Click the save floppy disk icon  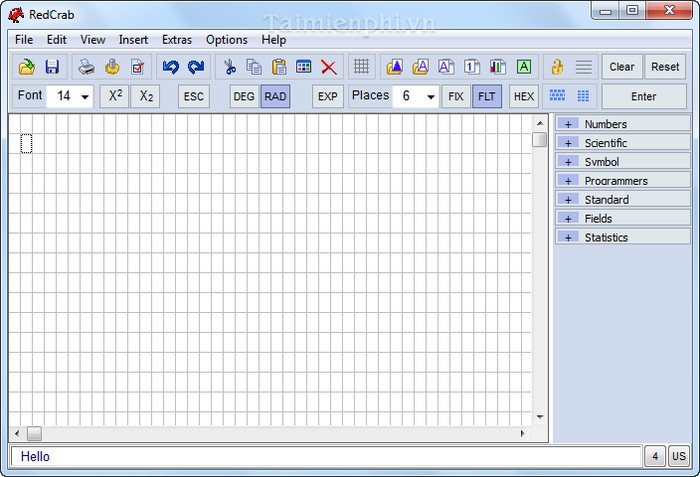52,67
